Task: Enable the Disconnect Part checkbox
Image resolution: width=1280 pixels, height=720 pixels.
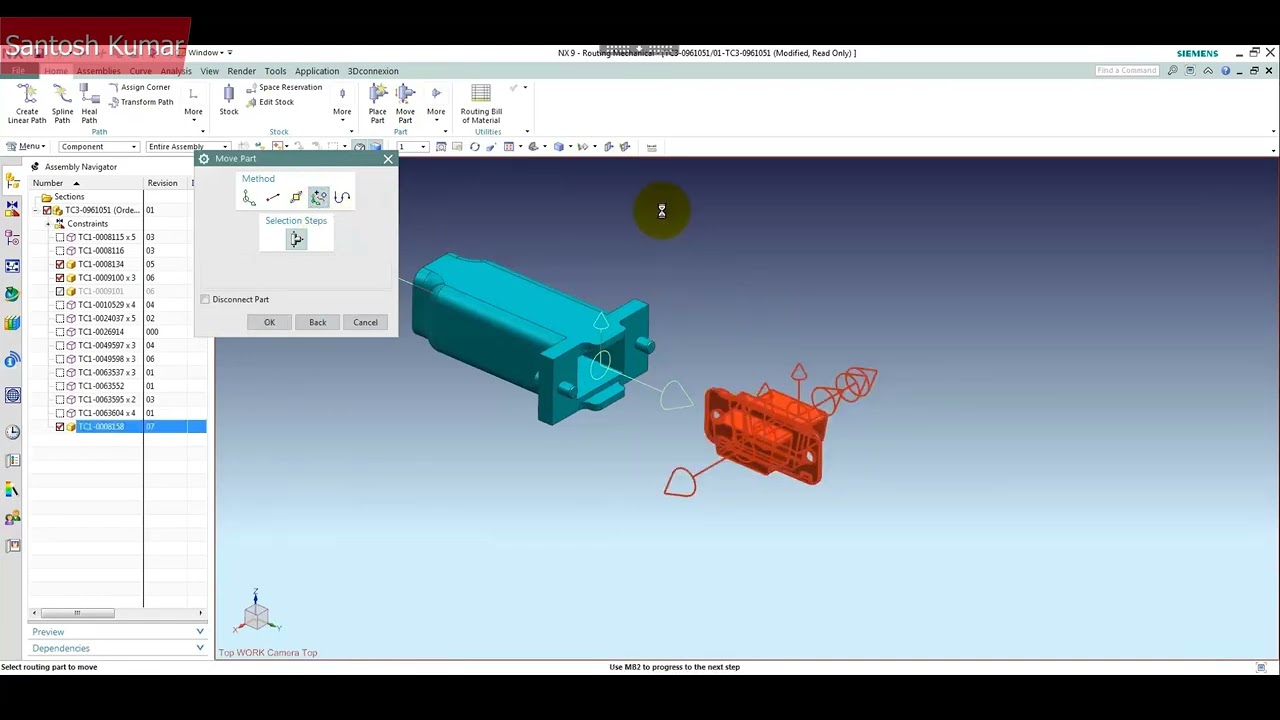Action: point(205,299)
